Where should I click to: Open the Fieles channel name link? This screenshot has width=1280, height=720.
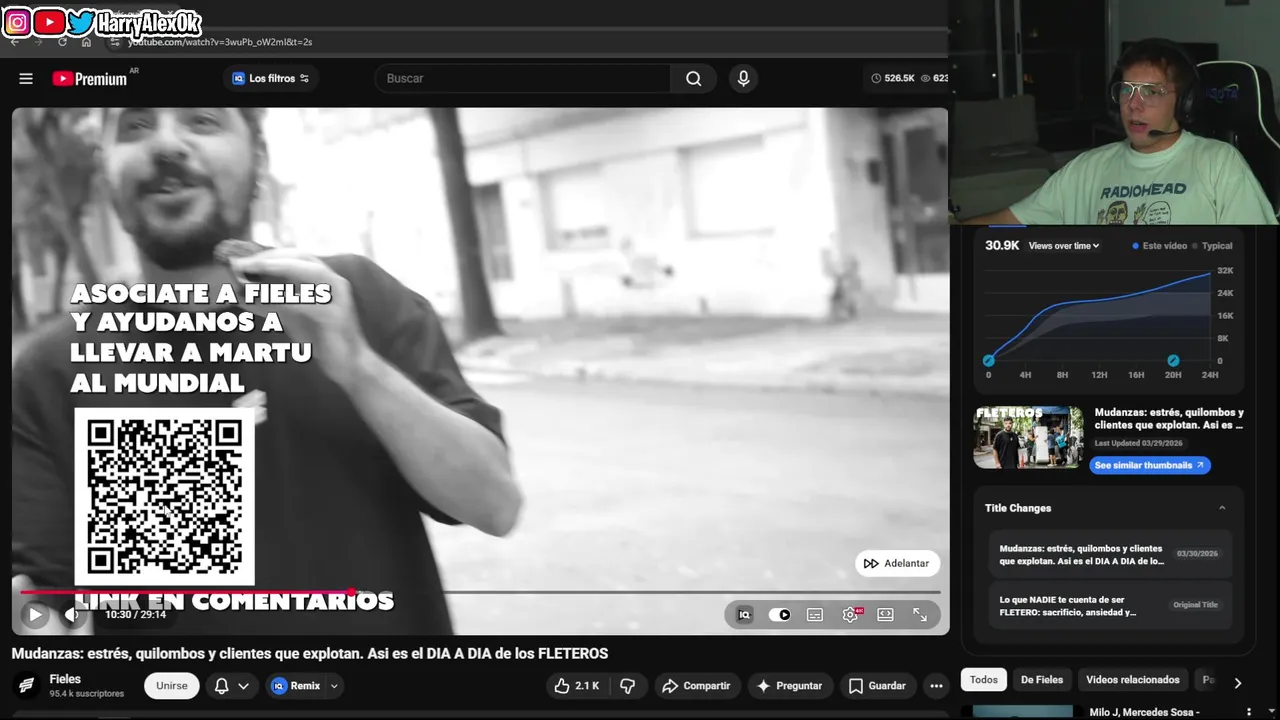[65, 679]
